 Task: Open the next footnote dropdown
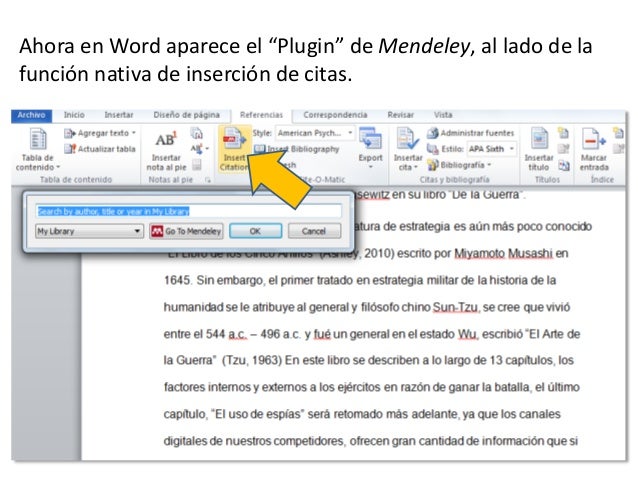199,149
